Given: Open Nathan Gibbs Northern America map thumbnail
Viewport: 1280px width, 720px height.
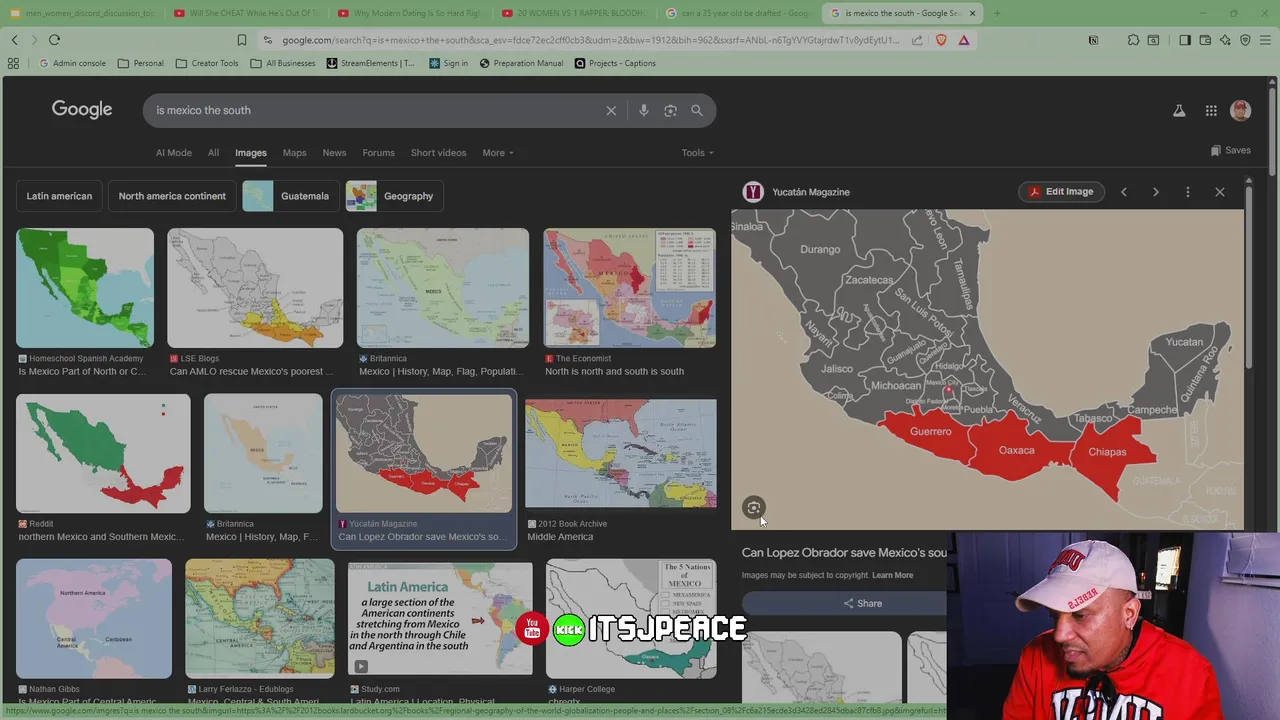Looking at the screenshot, I should (x=94, y=619).
